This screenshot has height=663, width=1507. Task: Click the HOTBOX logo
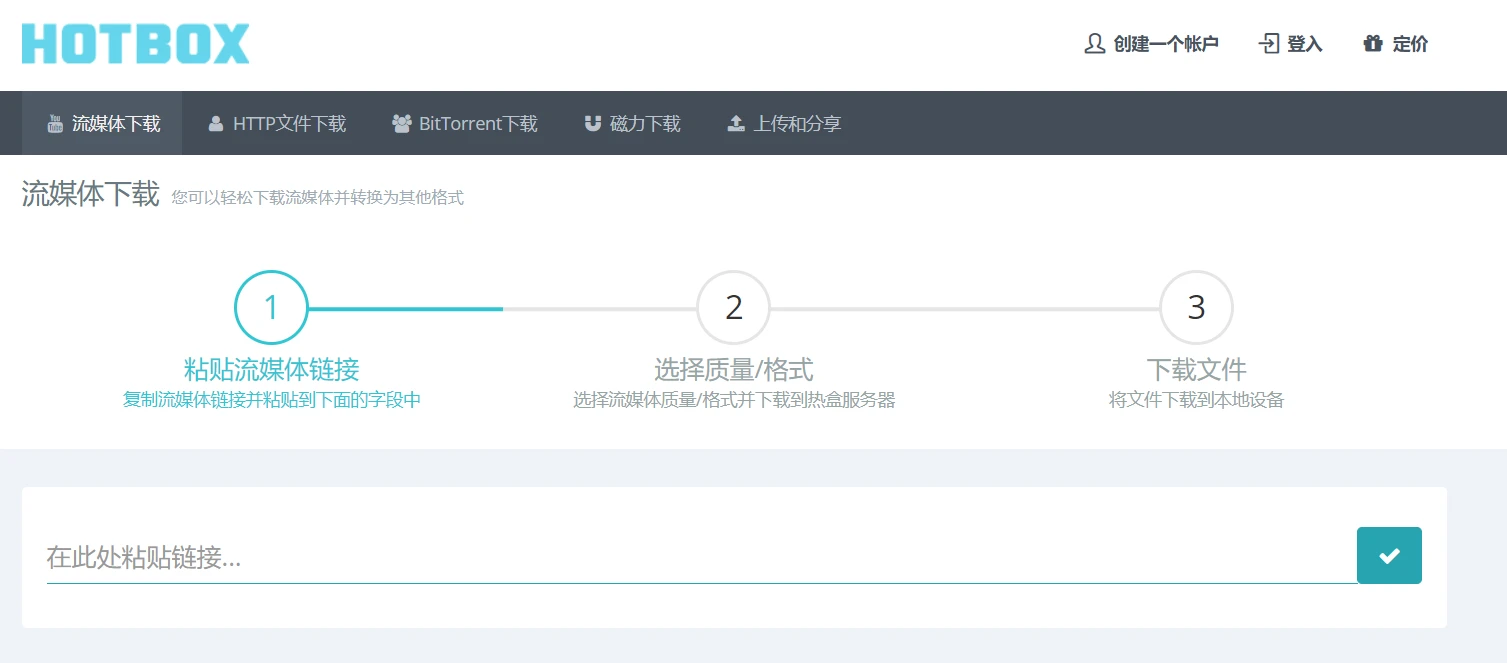[x=135, y=44]
